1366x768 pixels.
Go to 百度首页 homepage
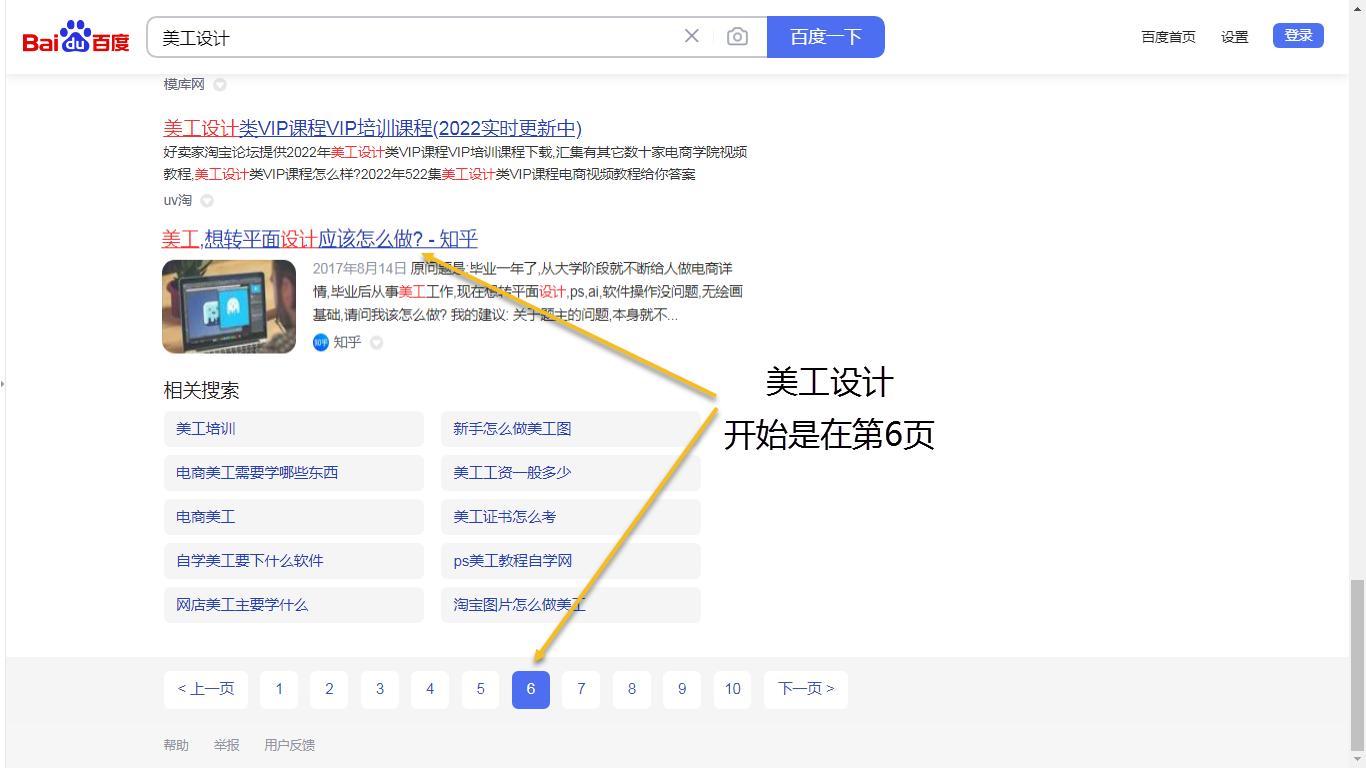(x=1168, y=36)
